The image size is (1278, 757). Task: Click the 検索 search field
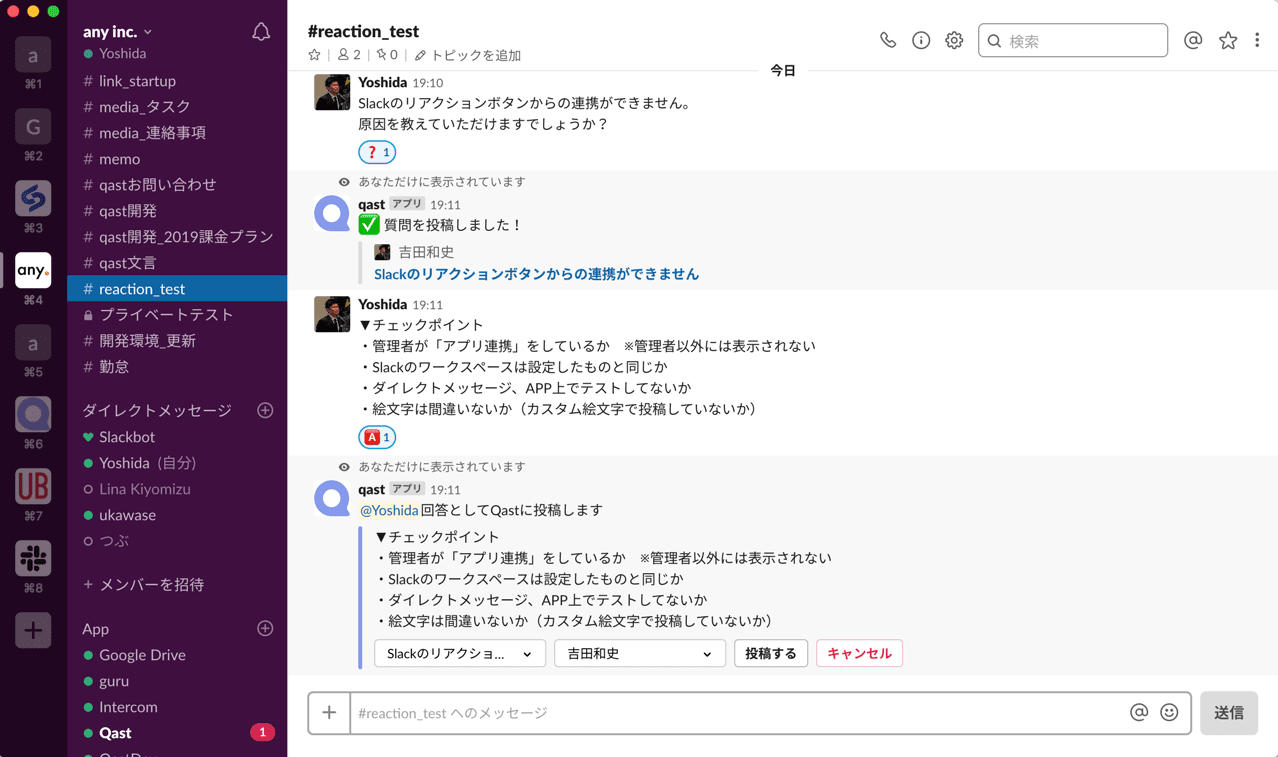coord(1073,41)
